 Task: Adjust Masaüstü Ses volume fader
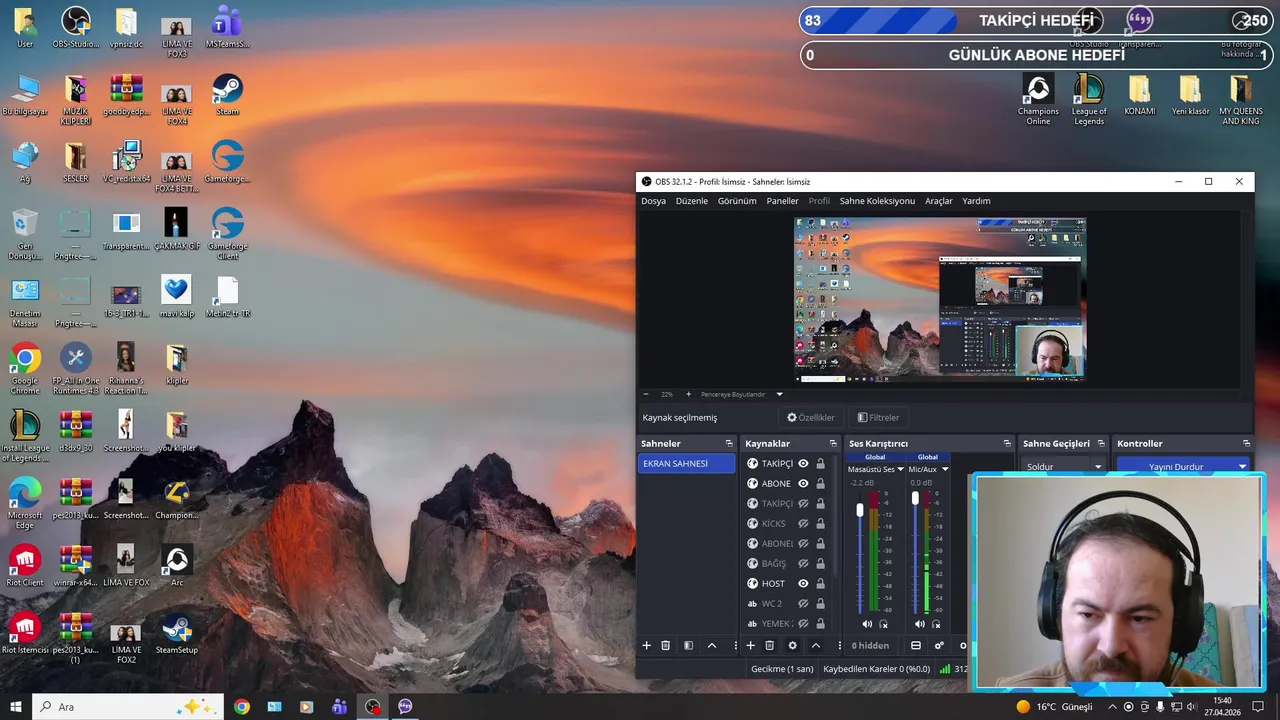click(x=860, y=510)
